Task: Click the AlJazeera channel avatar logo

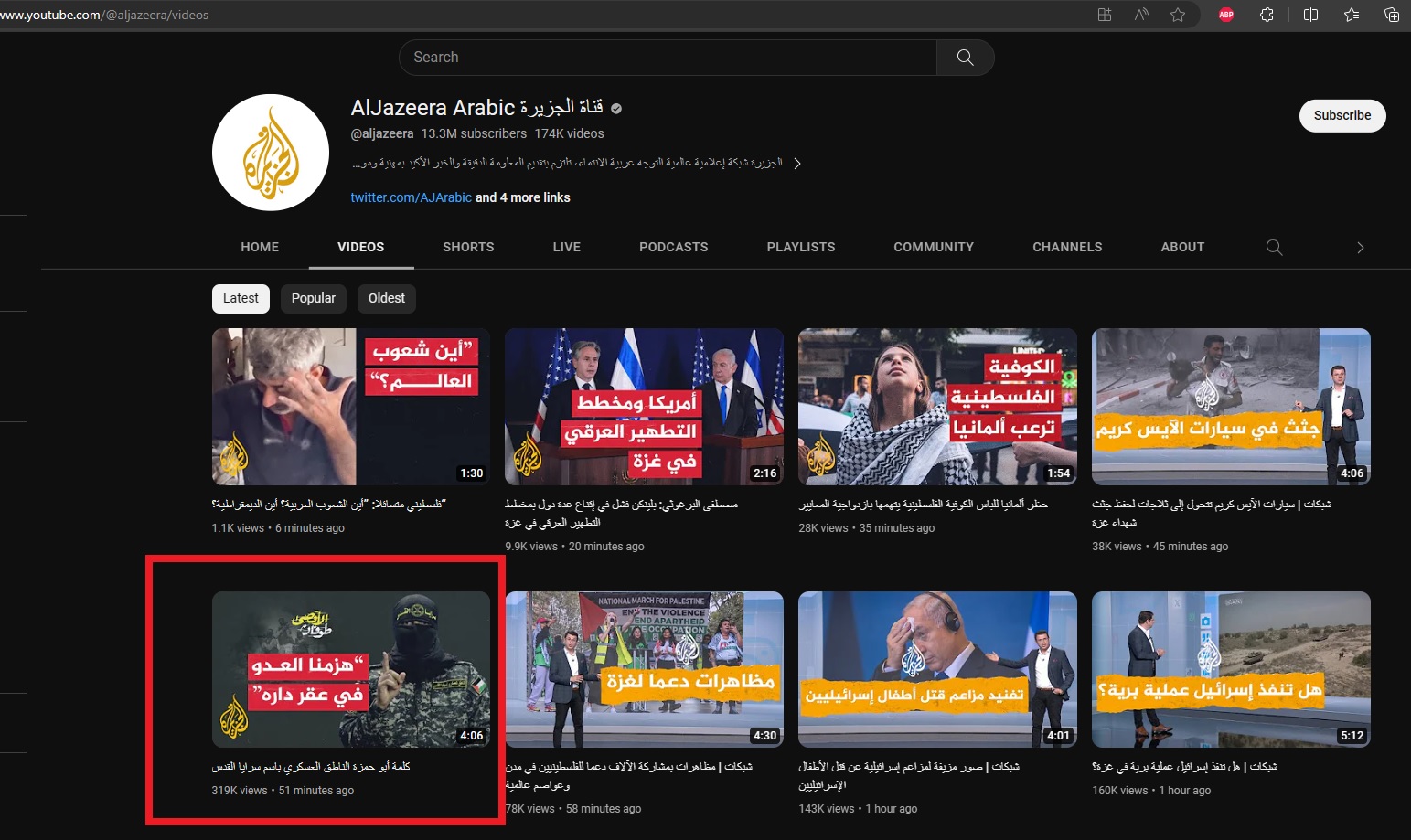Action: (271, 153)
